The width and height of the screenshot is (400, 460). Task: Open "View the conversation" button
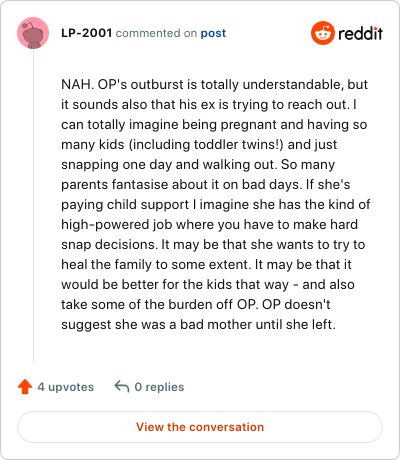[x=200, y=427]
